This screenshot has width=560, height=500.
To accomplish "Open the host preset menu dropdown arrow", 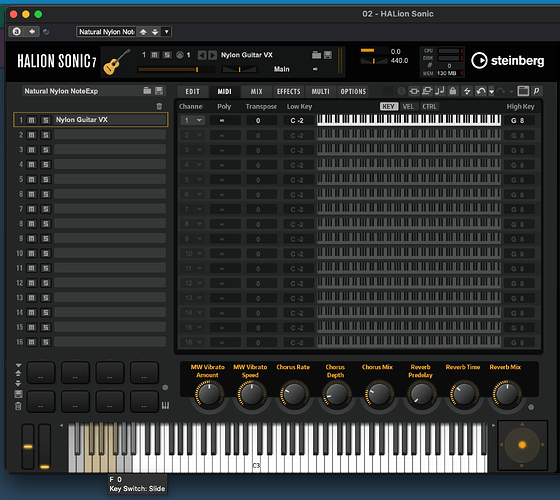I will click(166, 32).
